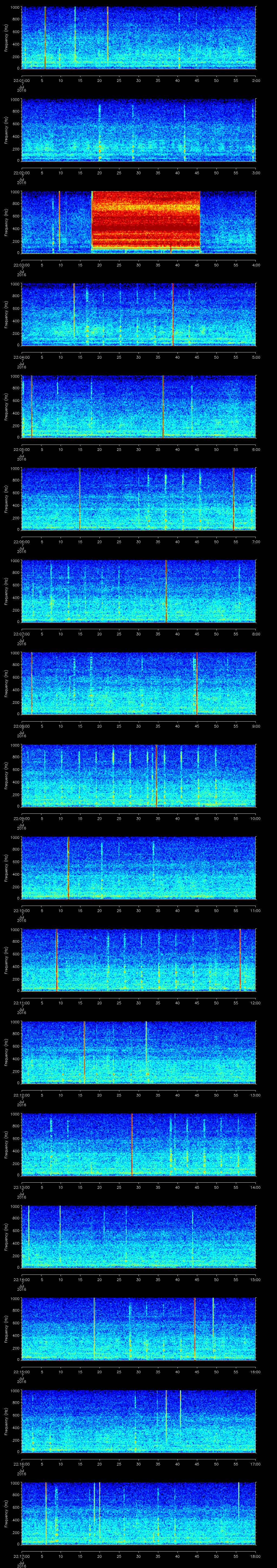The height and width of the screenshot is (1568, 277).
Task: Click the "22:17:00" time axis label
Action: (x=21, y=1556)
